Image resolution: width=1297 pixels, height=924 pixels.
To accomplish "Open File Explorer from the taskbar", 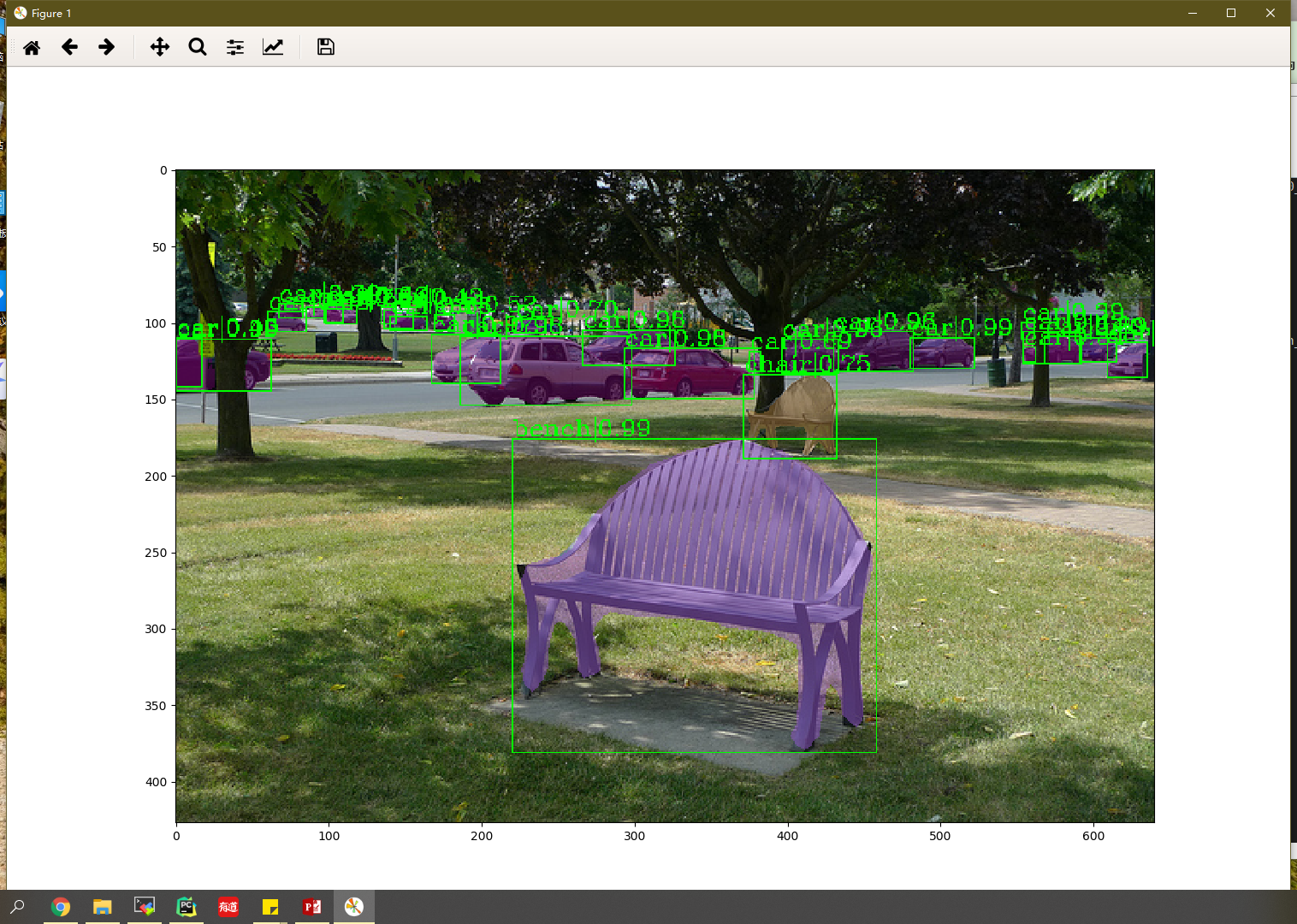I will click(x=103, y=907).
